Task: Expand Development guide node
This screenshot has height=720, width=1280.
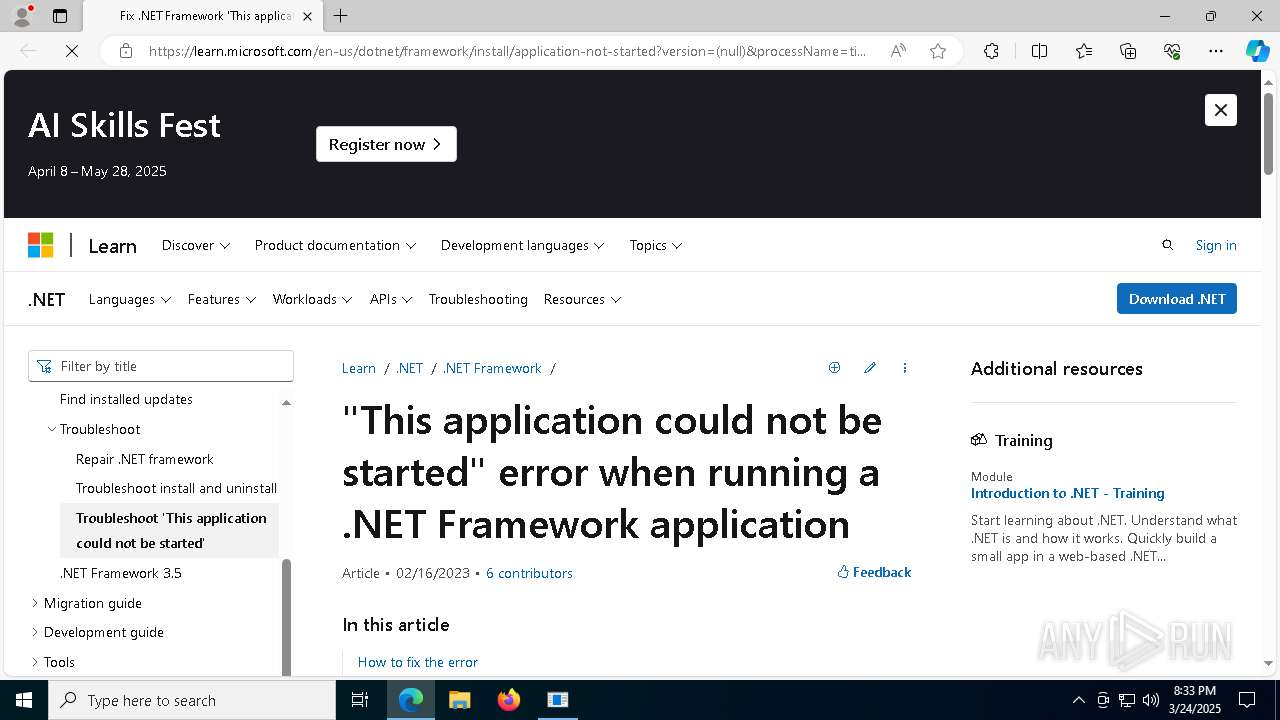Action: [35, 632]
